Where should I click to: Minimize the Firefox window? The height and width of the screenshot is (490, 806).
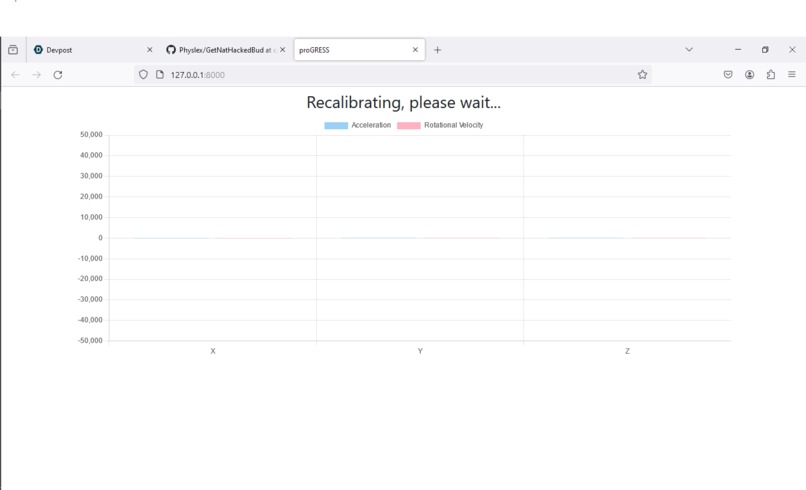pos(738,50)
